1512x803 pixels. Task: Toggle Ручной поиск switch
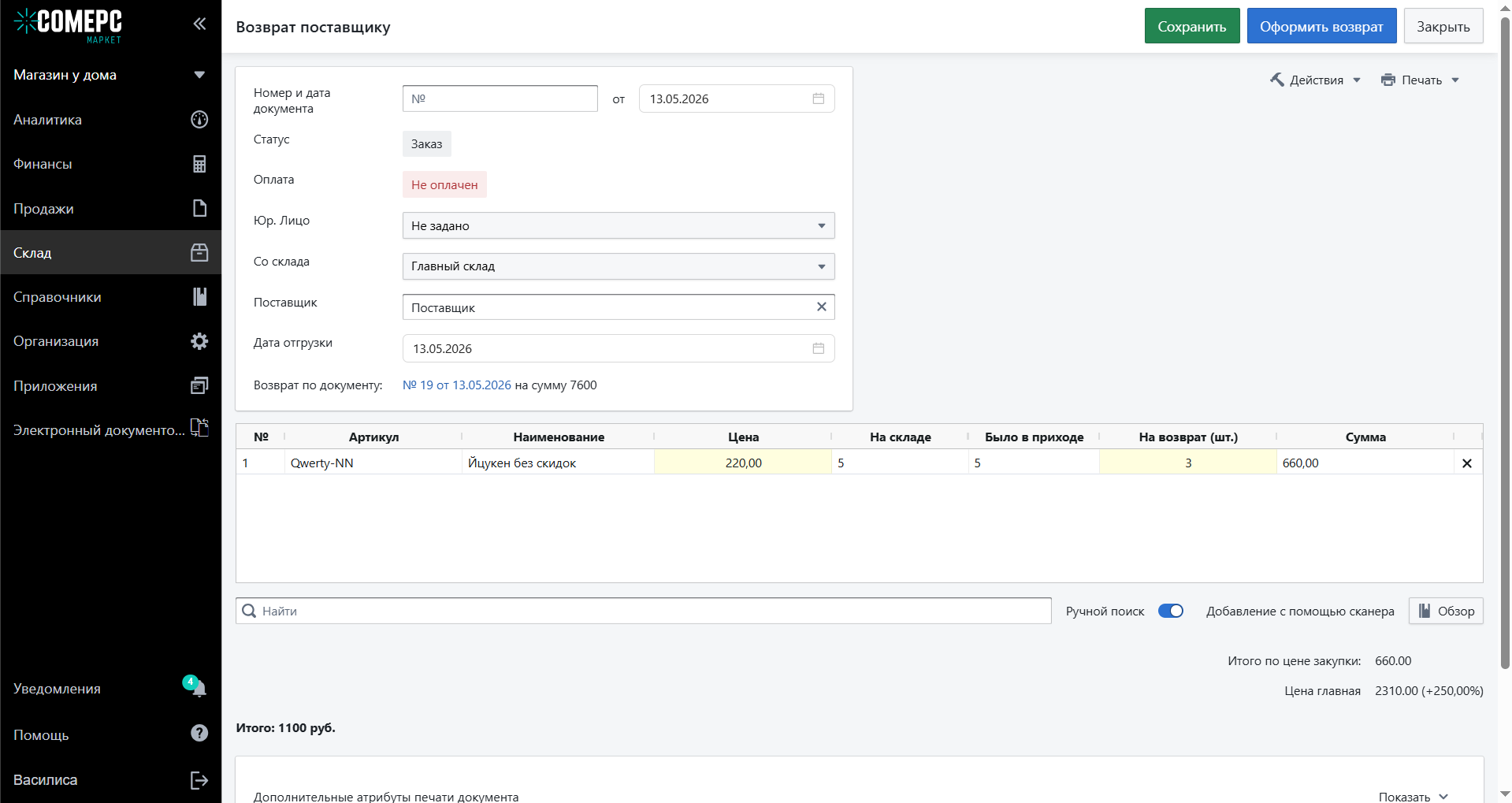[1171, 611]
